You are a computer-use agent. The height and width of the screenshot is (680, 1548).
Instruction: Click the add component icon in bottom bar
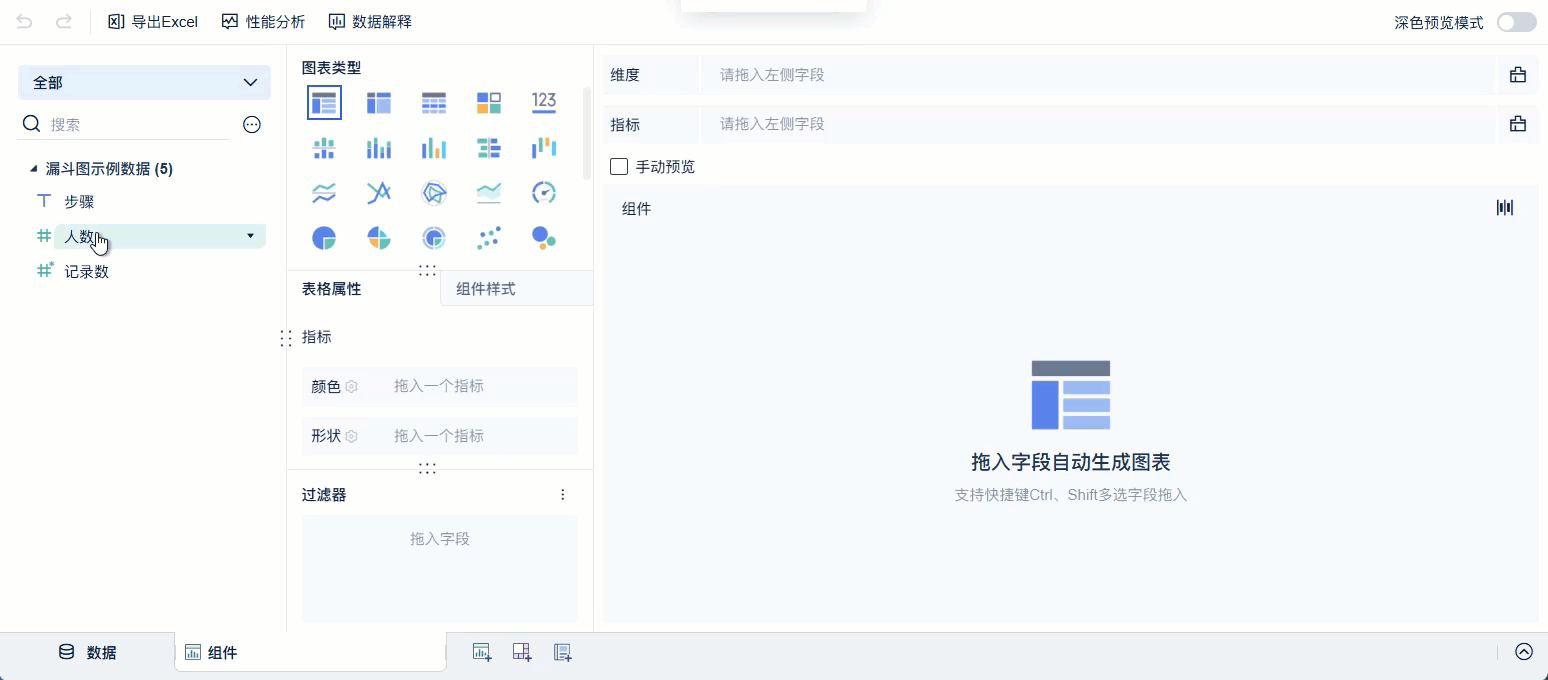coord(482,652)
